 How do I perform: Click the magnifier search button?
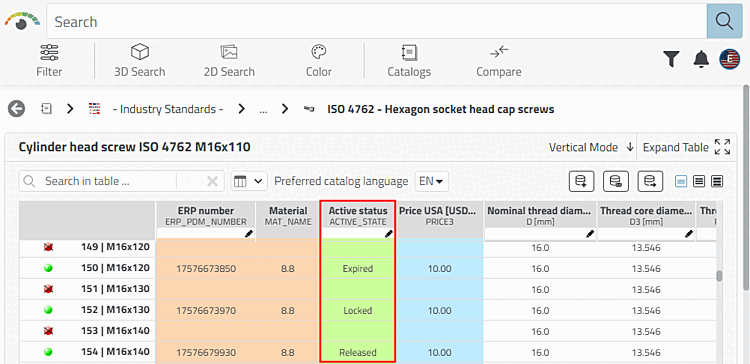pos(724,21)
